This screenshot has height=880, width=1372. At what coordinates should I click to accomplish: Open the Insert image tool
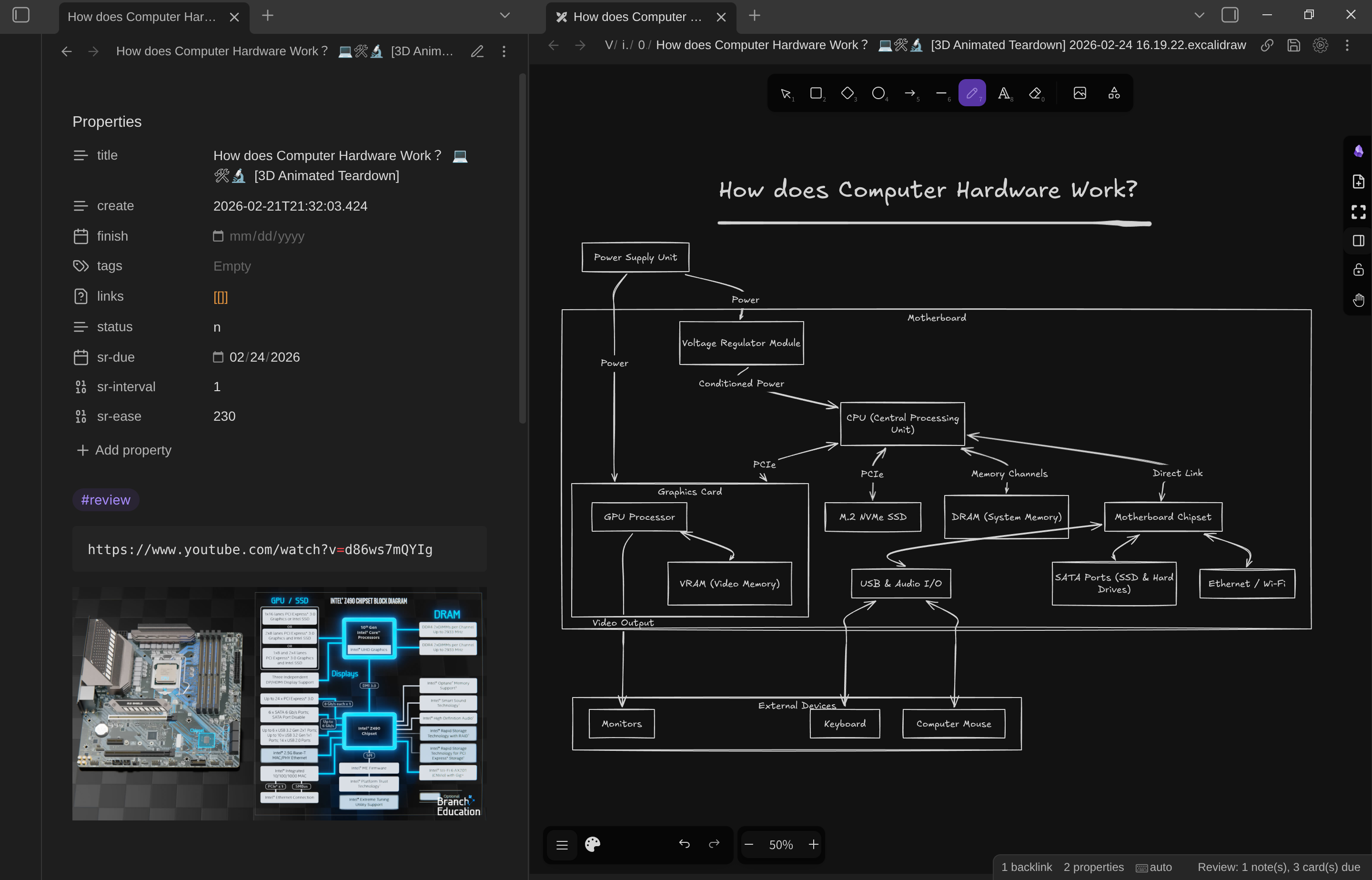tap(1079, 93)
